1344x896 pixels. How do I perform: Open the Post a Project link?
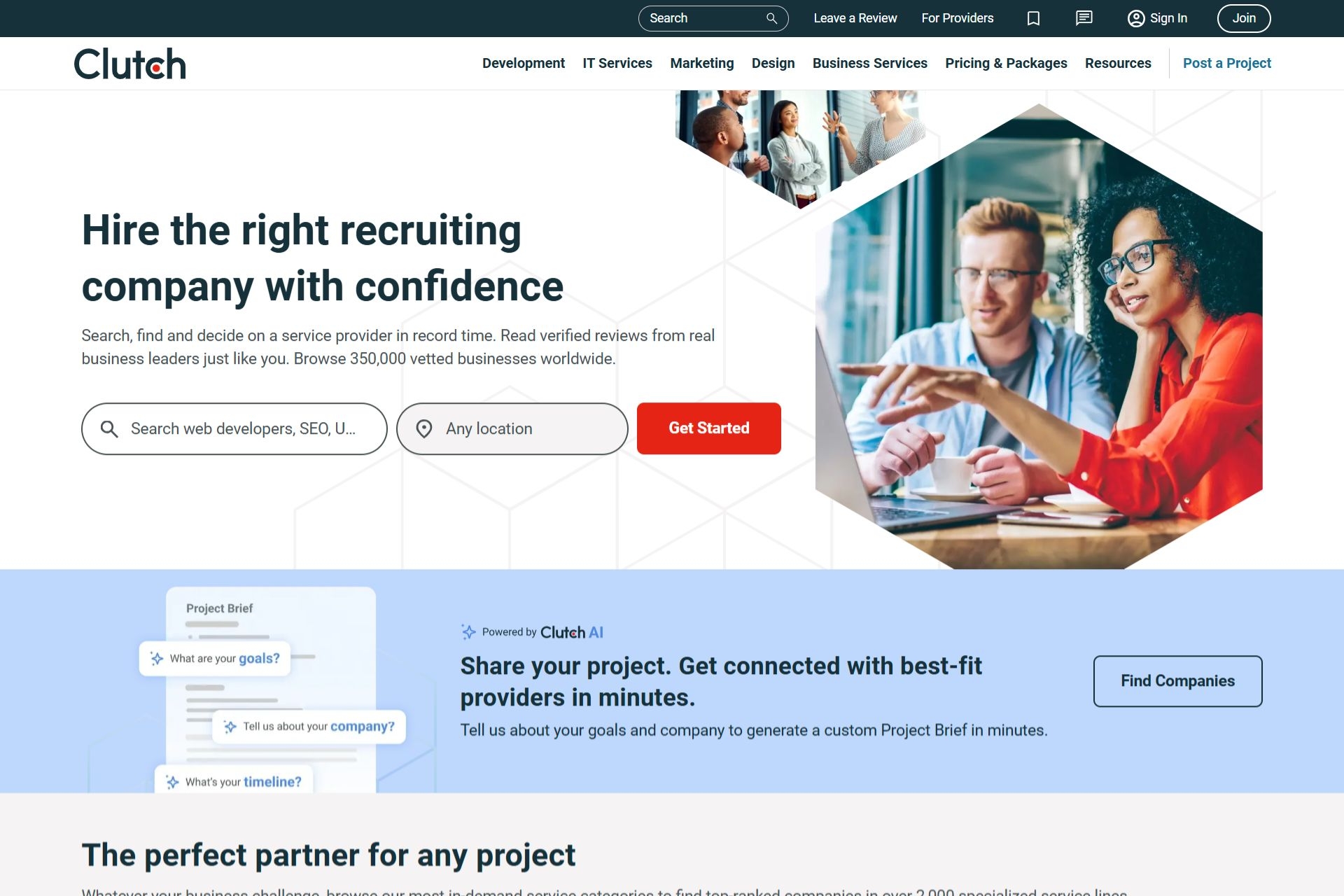(1227, 63)
